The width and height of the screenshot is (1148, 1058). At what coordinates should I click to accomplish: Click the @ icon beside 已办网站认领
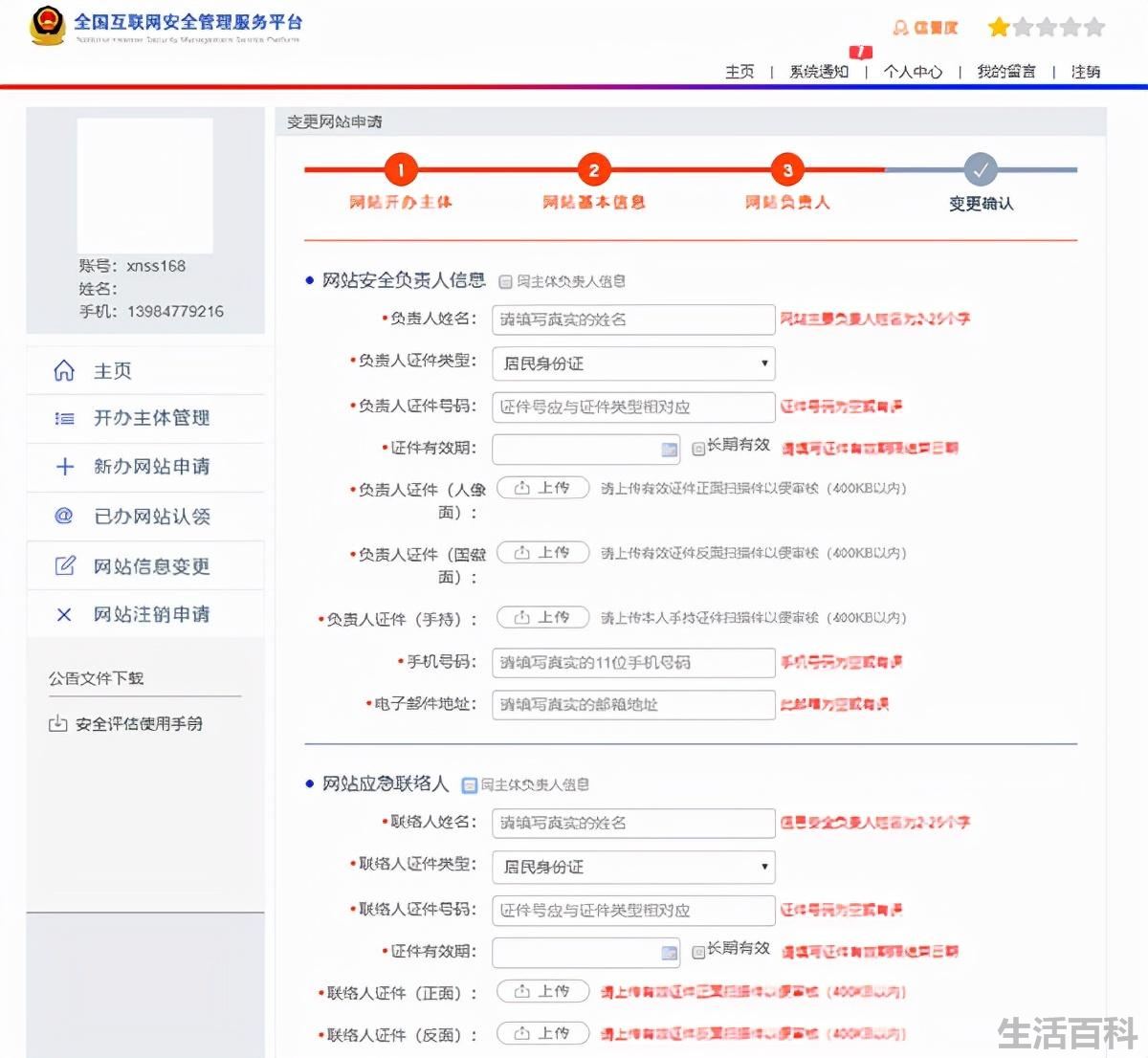(x=64, y=516)
